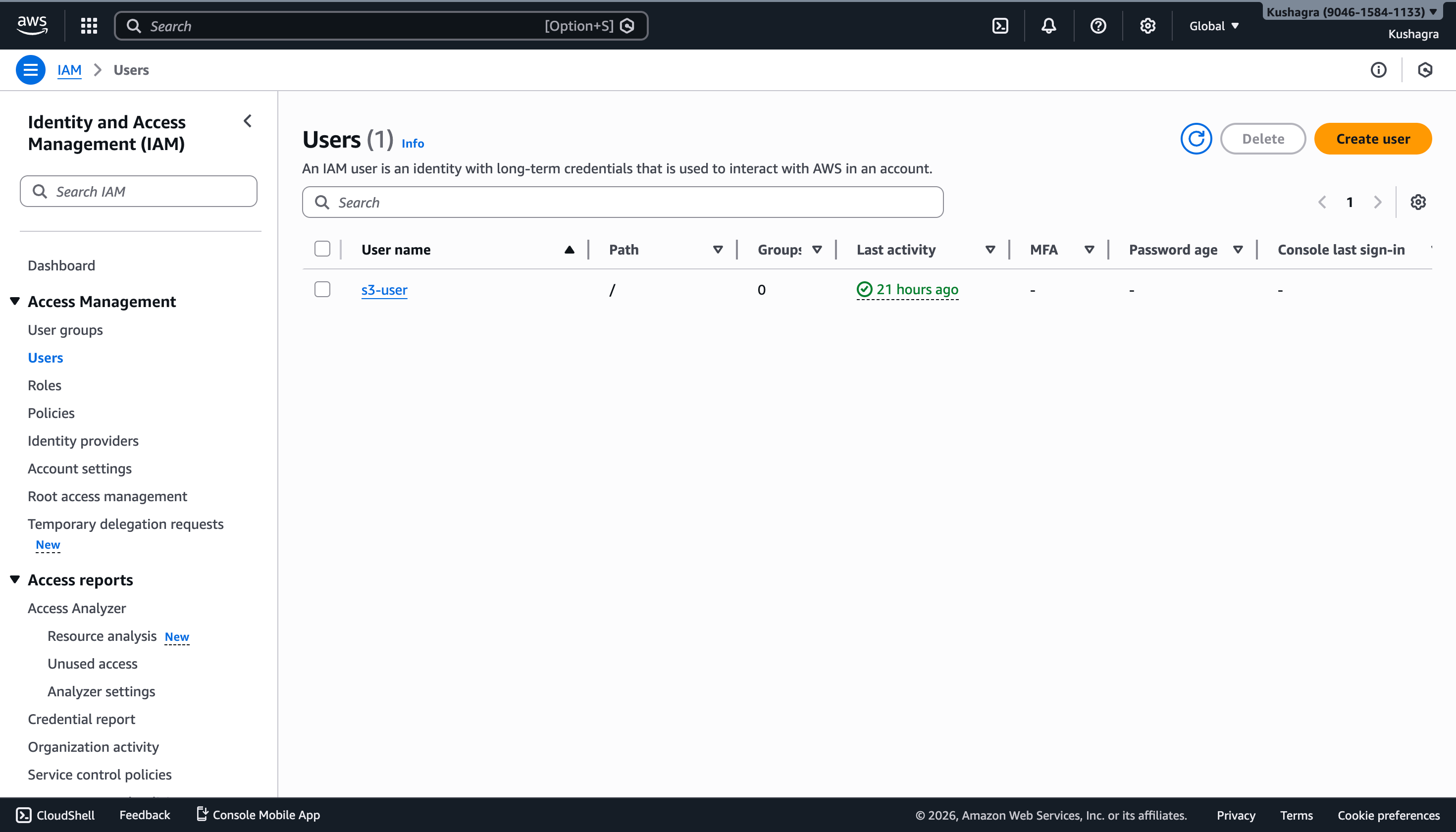The width and height of the screenshot is (1456, 832).
Task: Open Access Analyzer in sidebar
Action: [77, 608]
